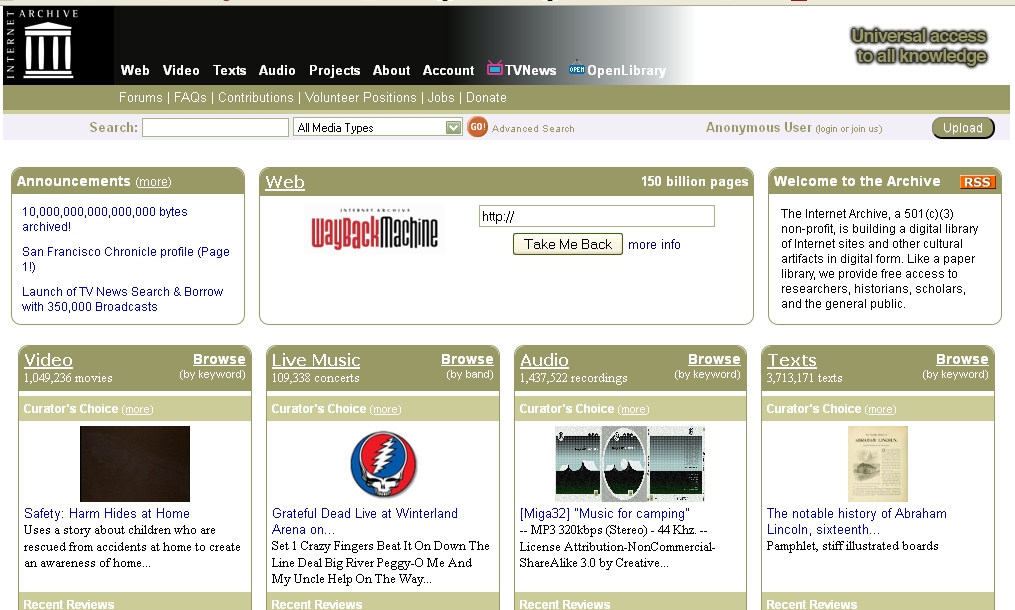Open the Account menu item

[x=448, y=71]
